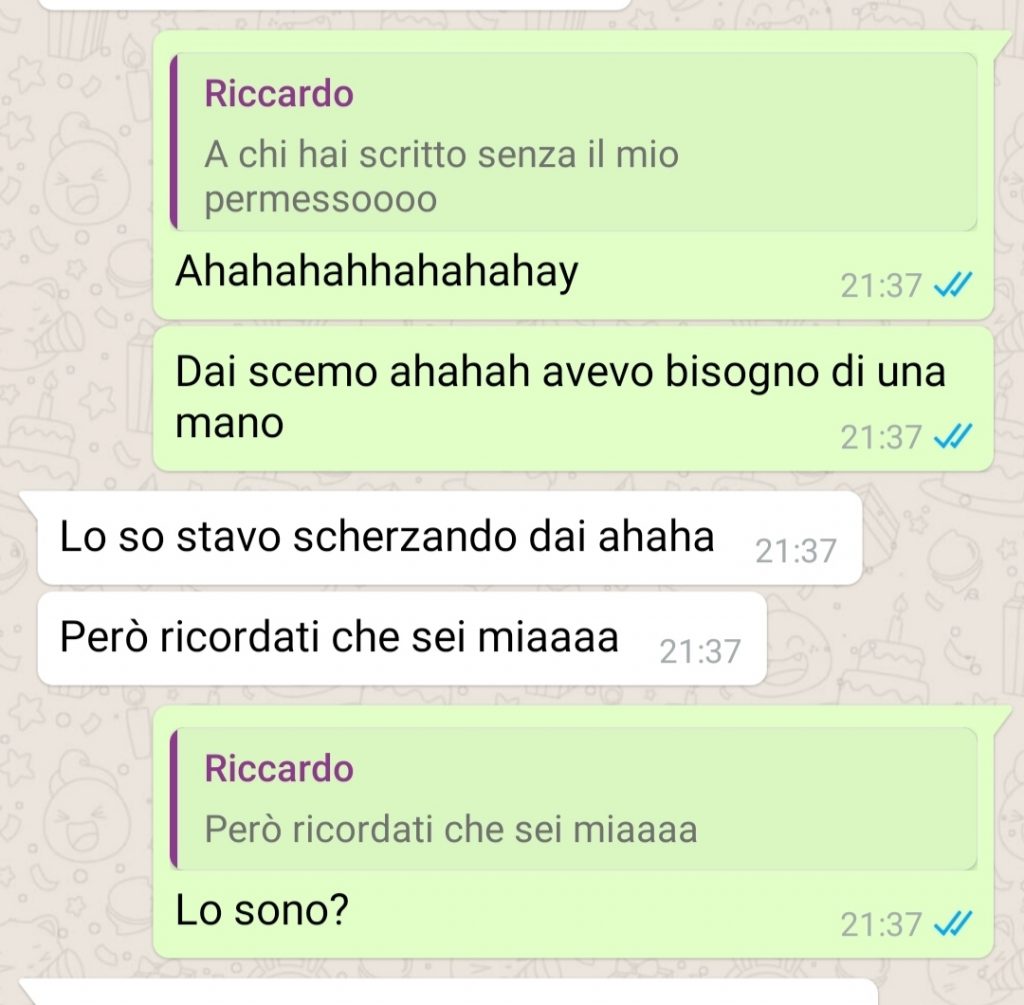
Task: Select the Ahahahahhahahahay message text
Action: (377, 271)
